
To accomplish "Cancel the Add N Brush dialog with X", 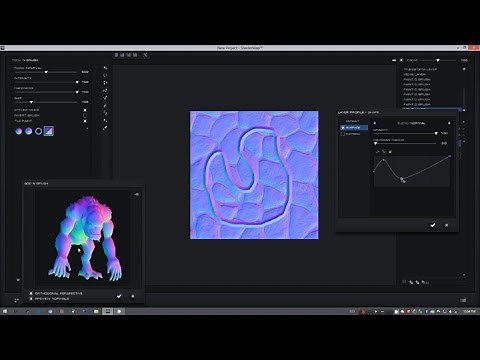I will coord(132,296).
